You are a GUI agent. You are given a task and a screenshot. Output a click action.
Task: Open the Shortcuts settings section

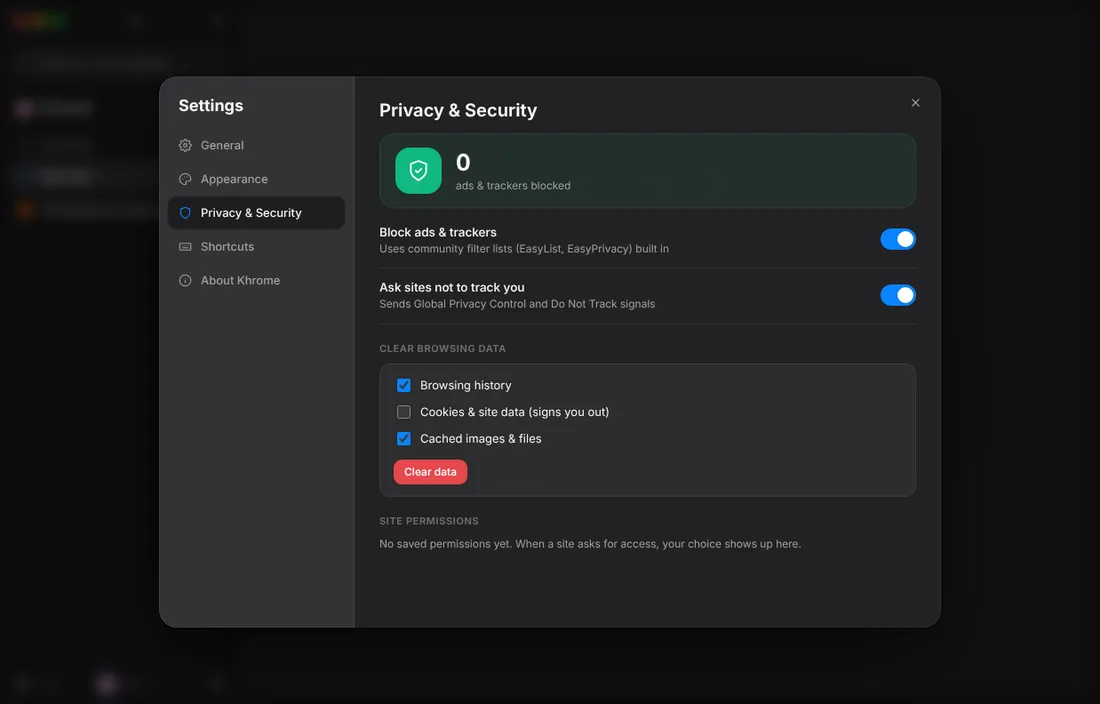(256, 247)
